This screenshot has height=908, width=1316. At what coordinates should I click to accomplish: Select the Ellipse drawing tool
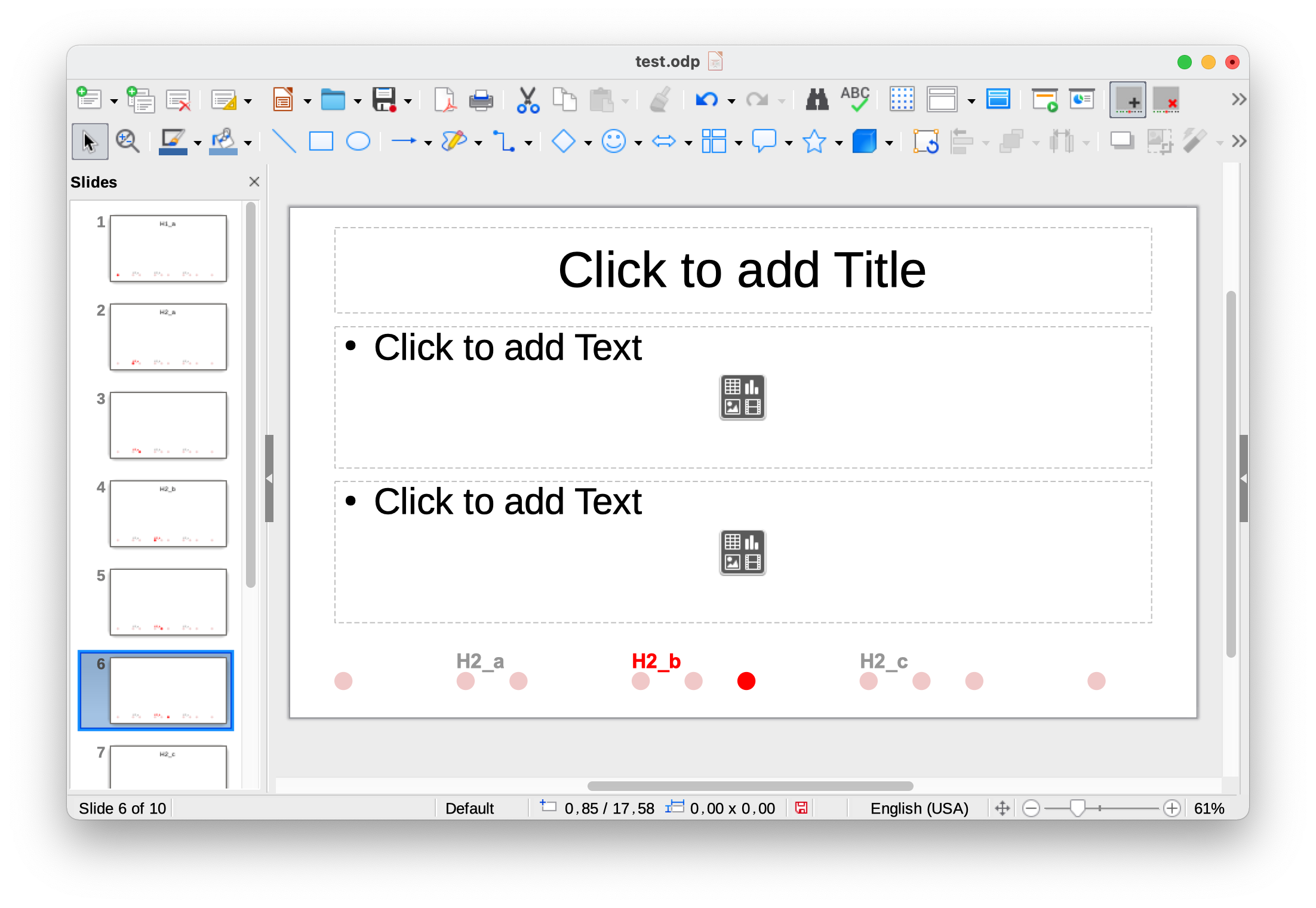(358, 142)
